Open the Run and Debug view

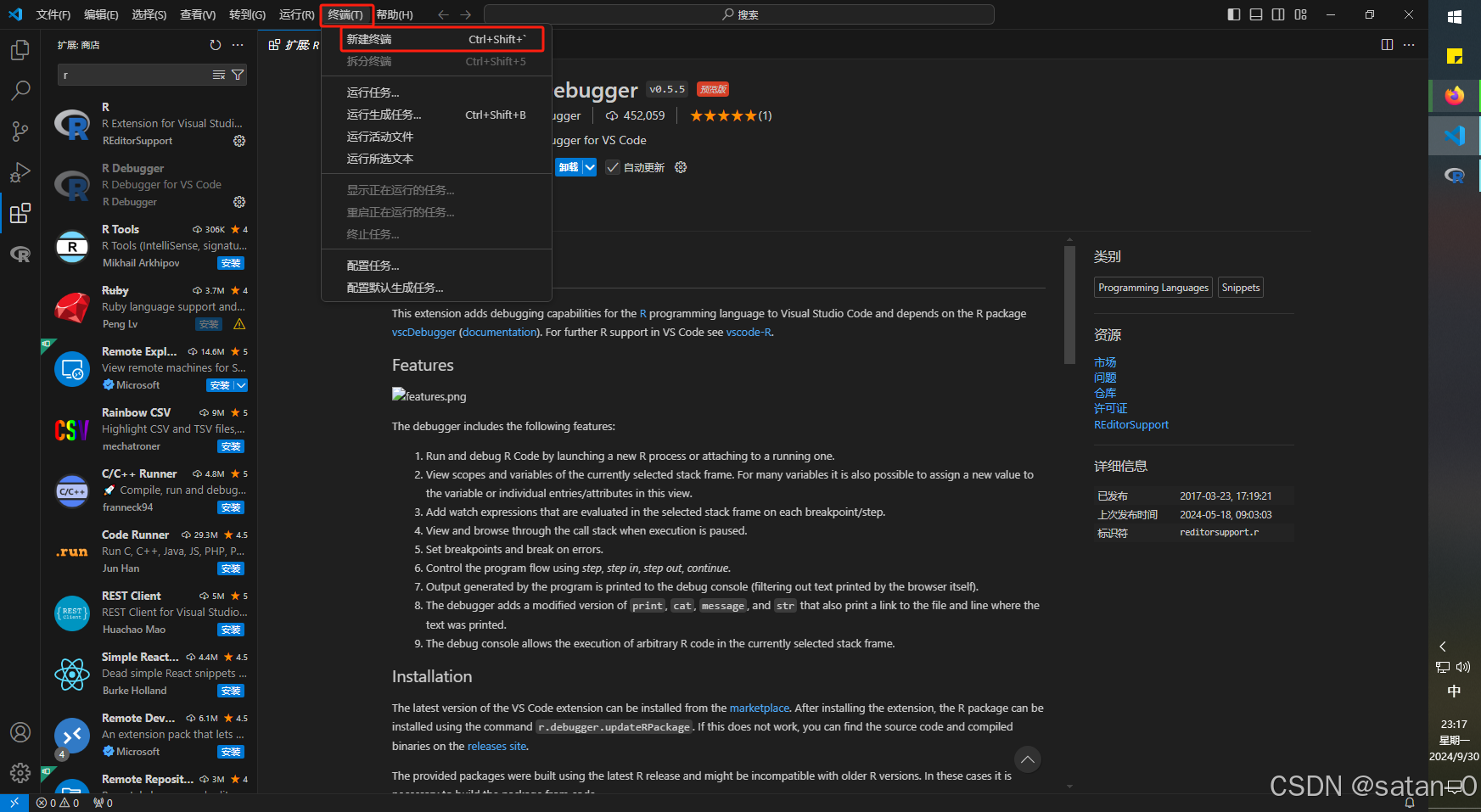coord(20,172)
